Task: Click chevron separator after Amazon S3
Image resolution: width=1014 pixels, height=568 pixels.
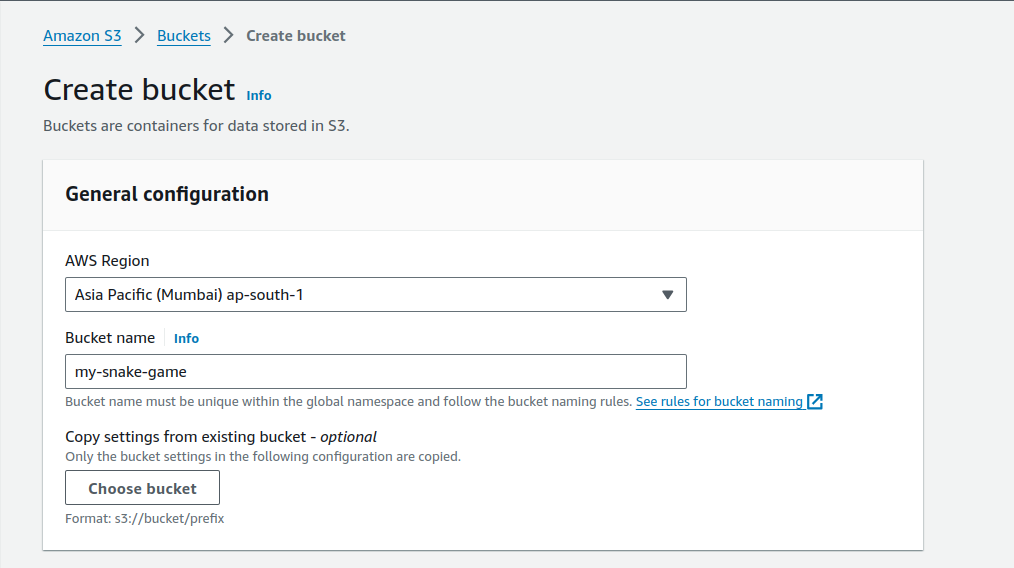Action: coord(139,35)
